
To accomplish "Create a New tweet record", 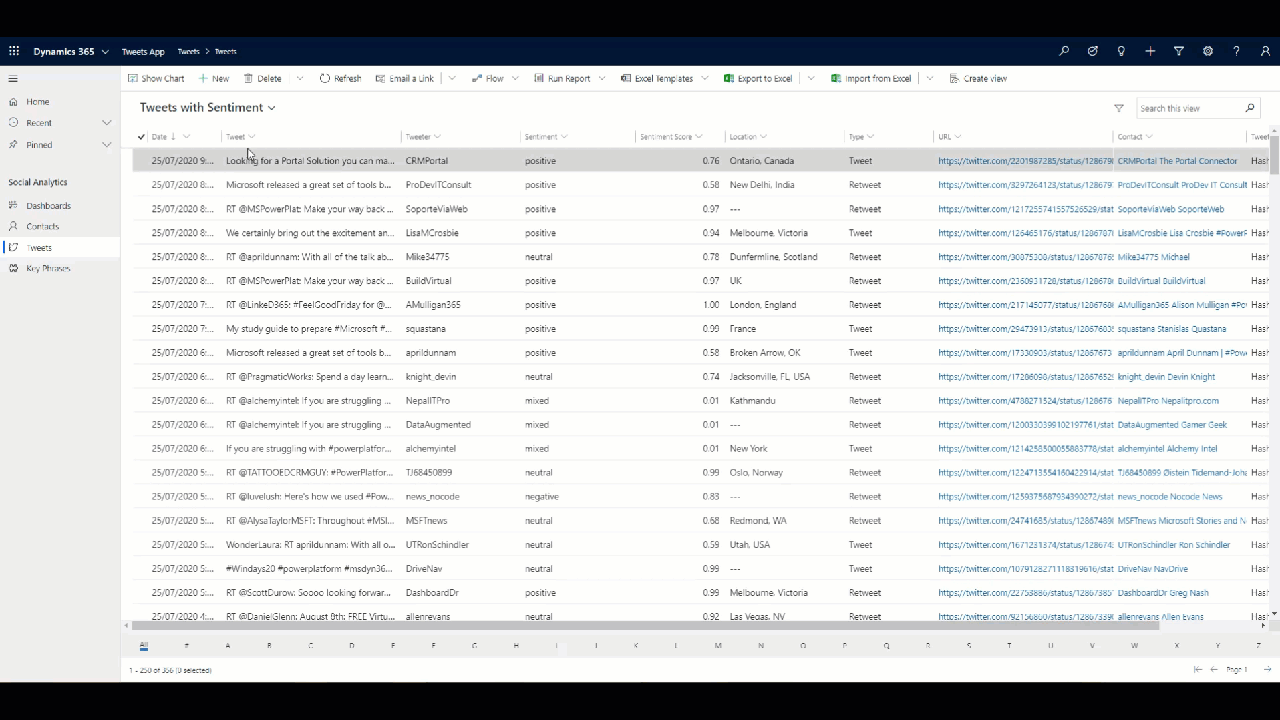I will pyautogui.click(x=214, y=78).
